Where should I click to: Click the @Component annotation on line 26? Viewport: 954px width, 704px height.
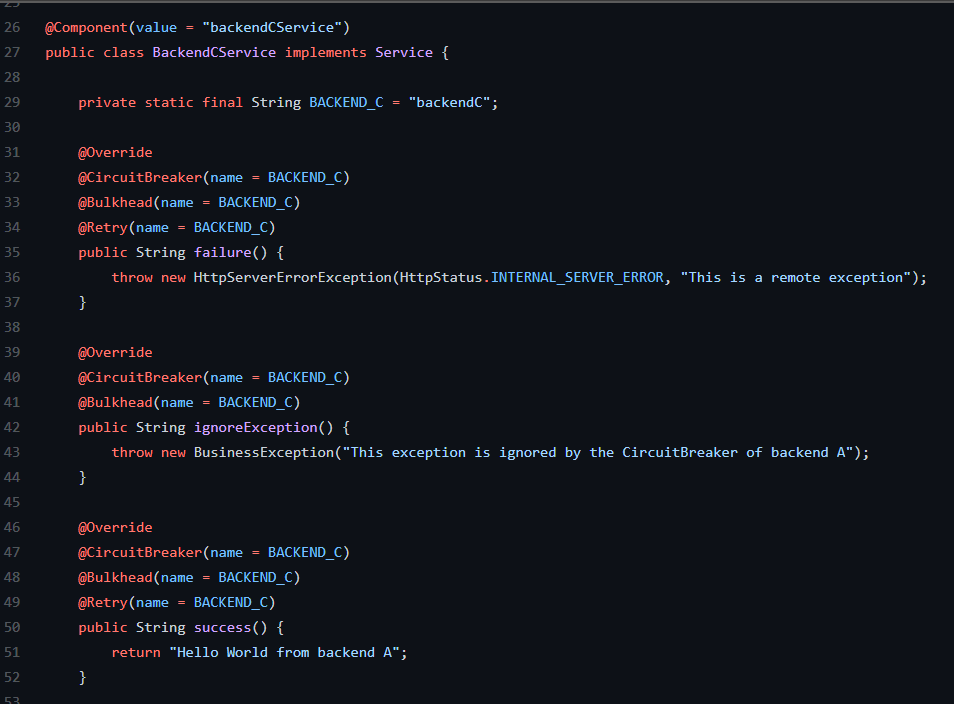click(x=85, y=27)
